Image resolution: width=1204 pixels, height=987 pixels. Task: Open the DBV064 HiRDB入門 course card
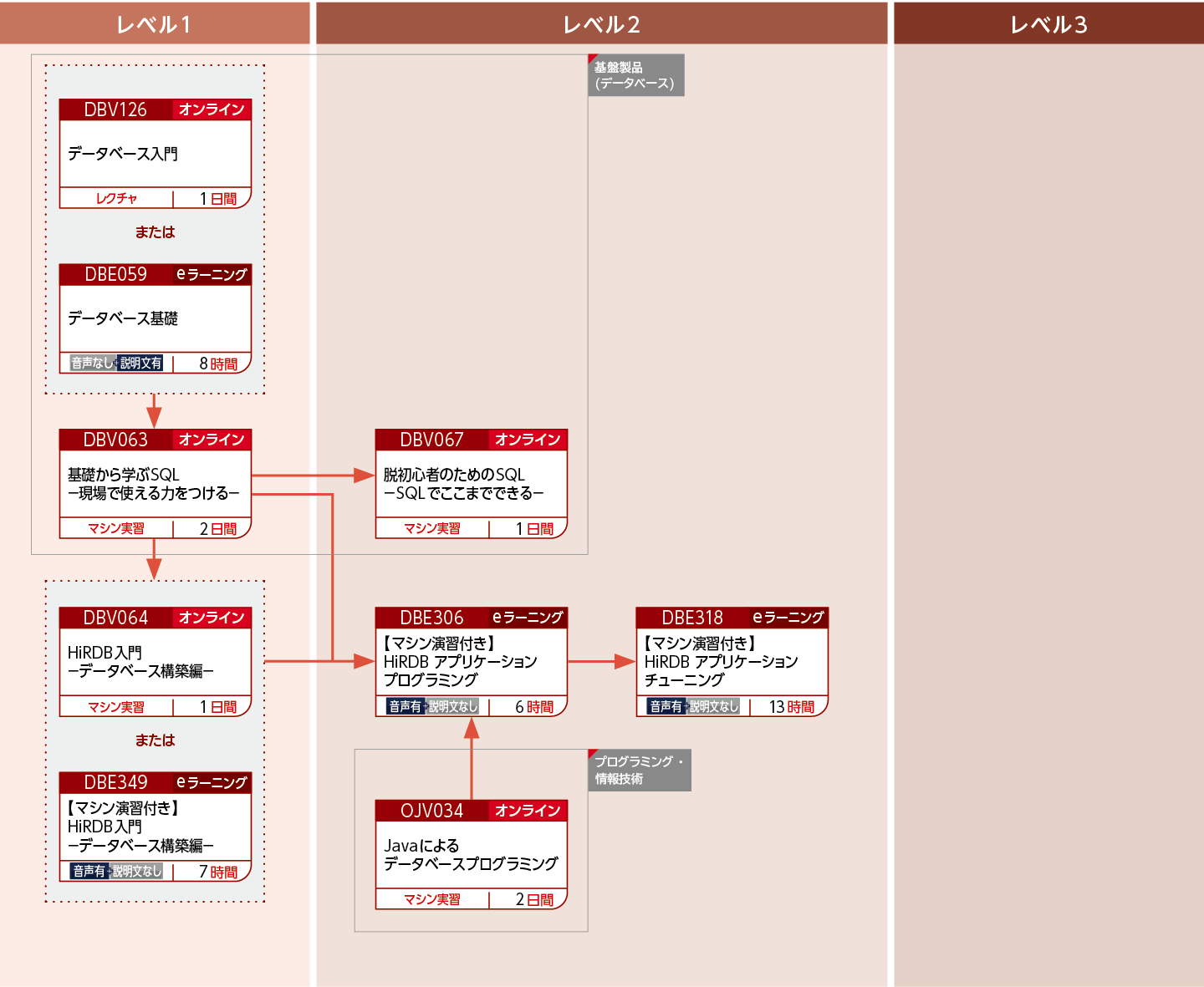tap(156, 662)
